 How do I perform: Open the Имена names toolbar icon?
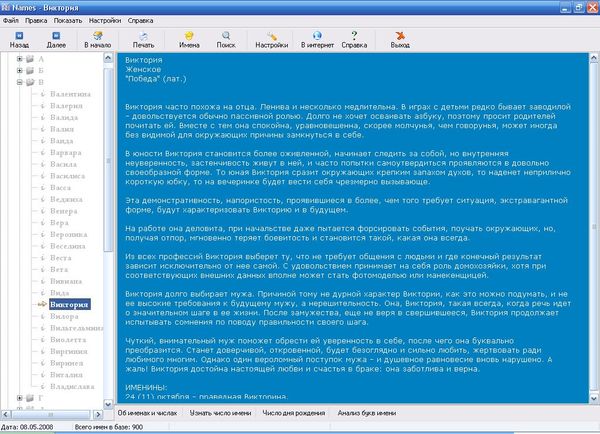click(189, 38)
